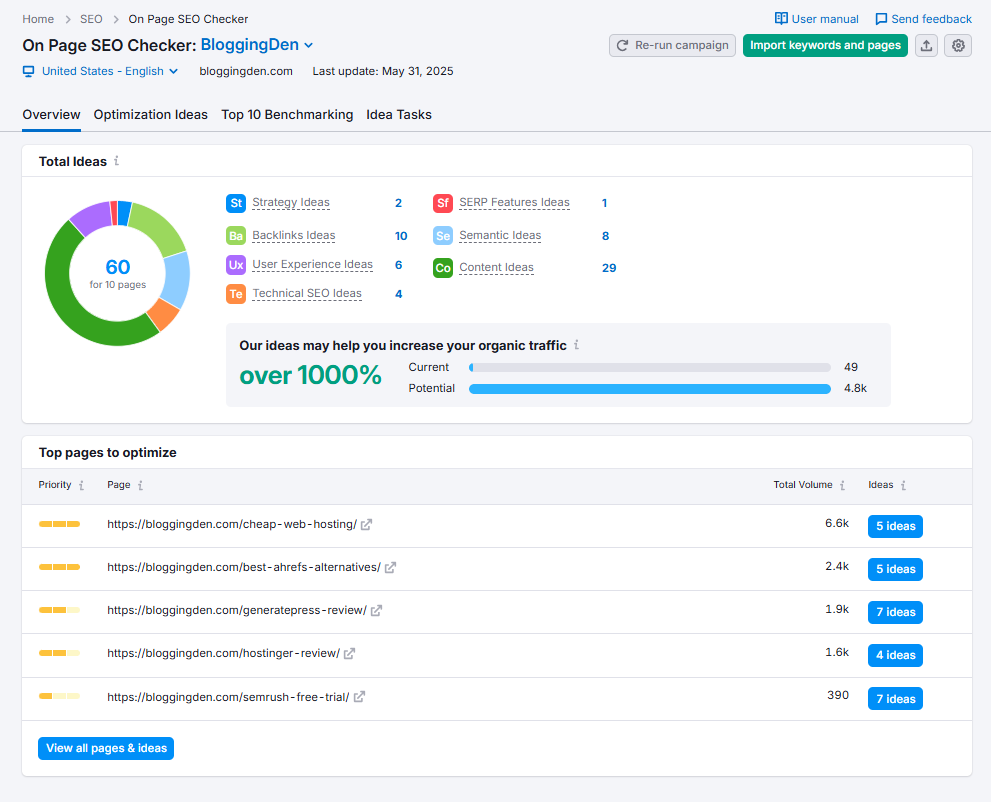
Task: Click View all pages & ideas
Action: click(x=105, y=748)
